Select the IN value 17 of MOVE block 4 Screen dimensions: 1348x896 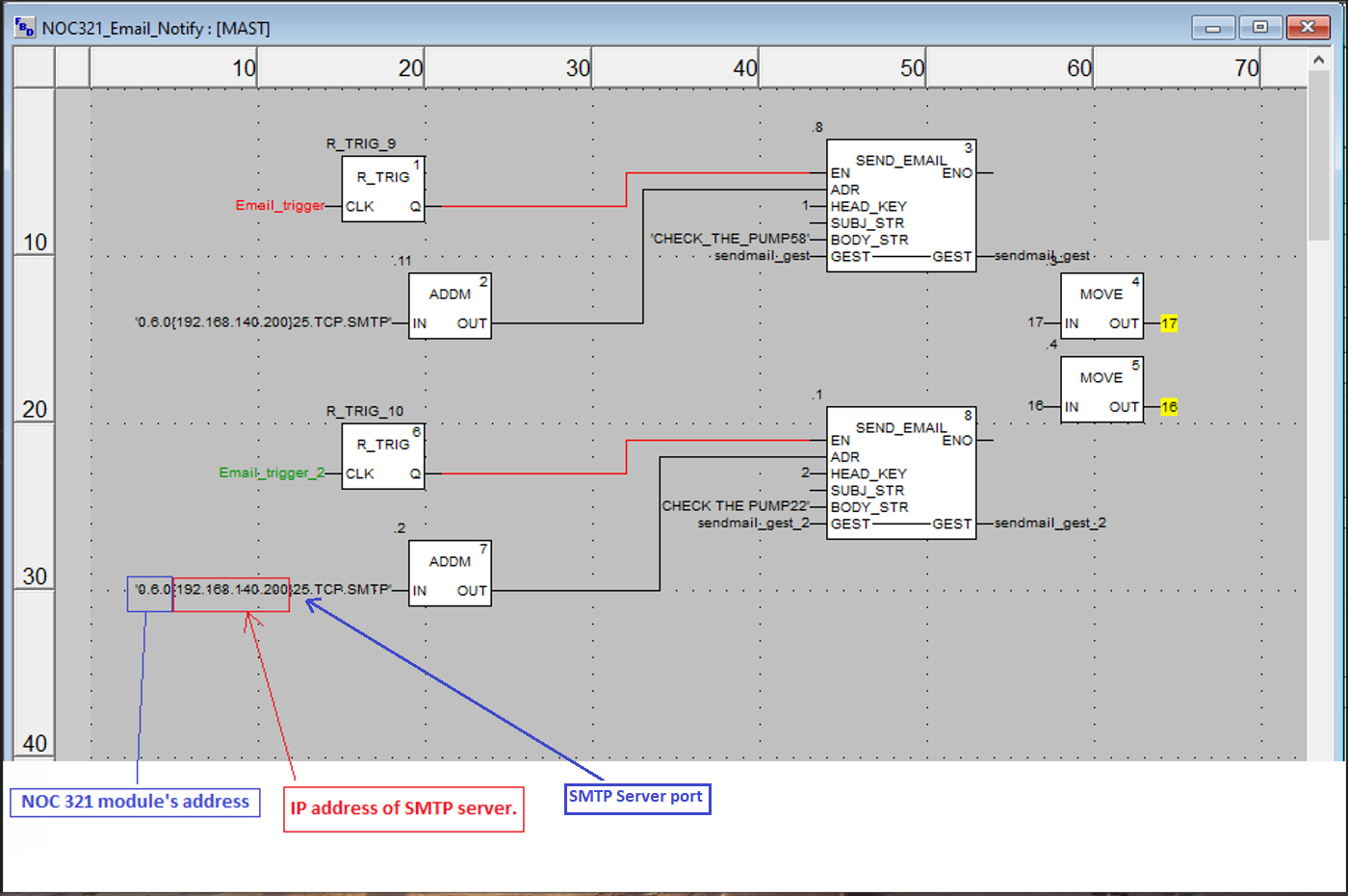click(1036, 322)
